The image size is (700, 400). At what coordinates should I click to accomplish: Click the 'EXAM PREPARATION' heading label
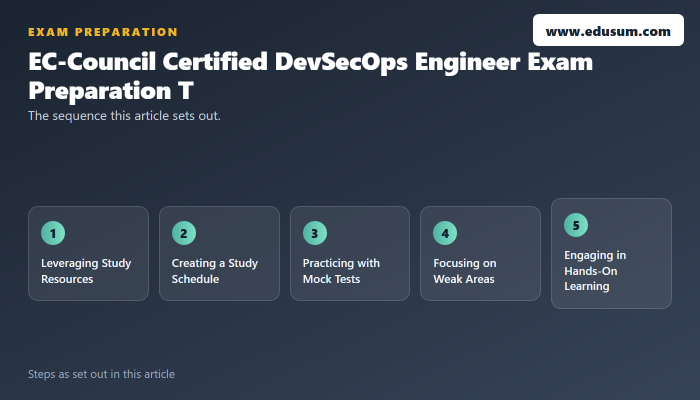[x=103, y=32]
